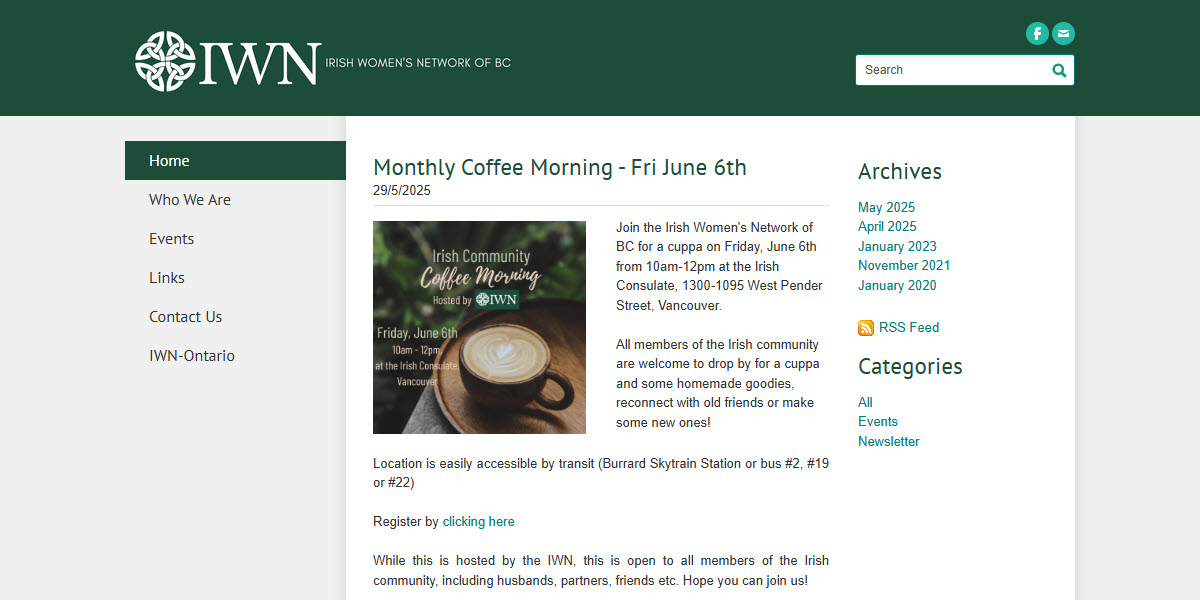Screen dimensions: 1200x600
Task: Click the orange RSS Feed icon
Action: (x=865, y=327)
